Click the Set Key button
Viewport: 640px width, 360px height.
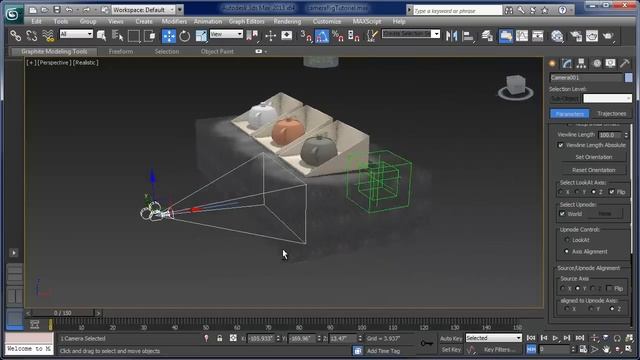point(451,350)
